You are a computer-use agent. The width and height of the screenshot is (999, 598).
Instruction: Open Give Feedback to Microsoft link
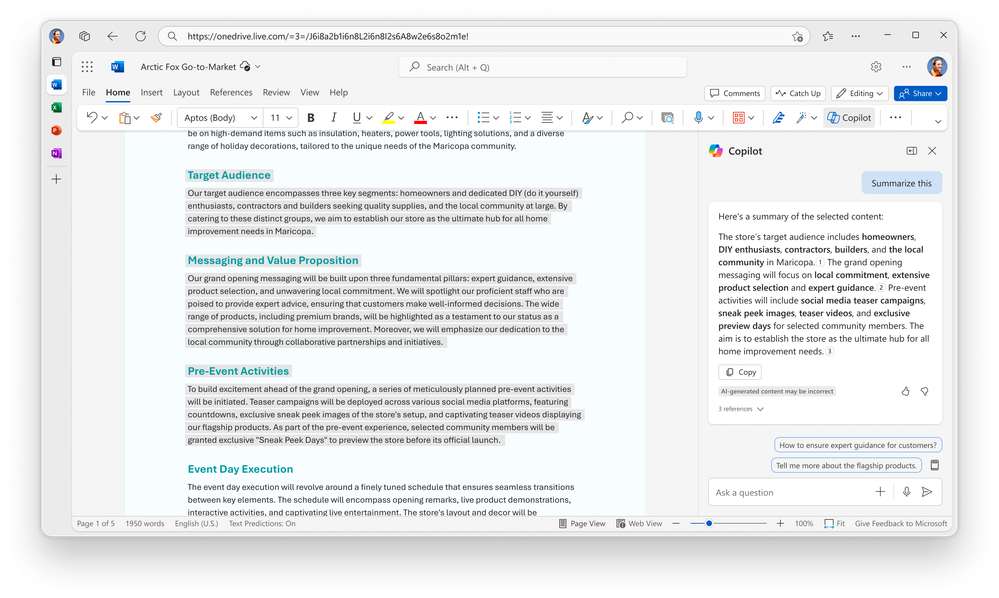coord(901,523)
